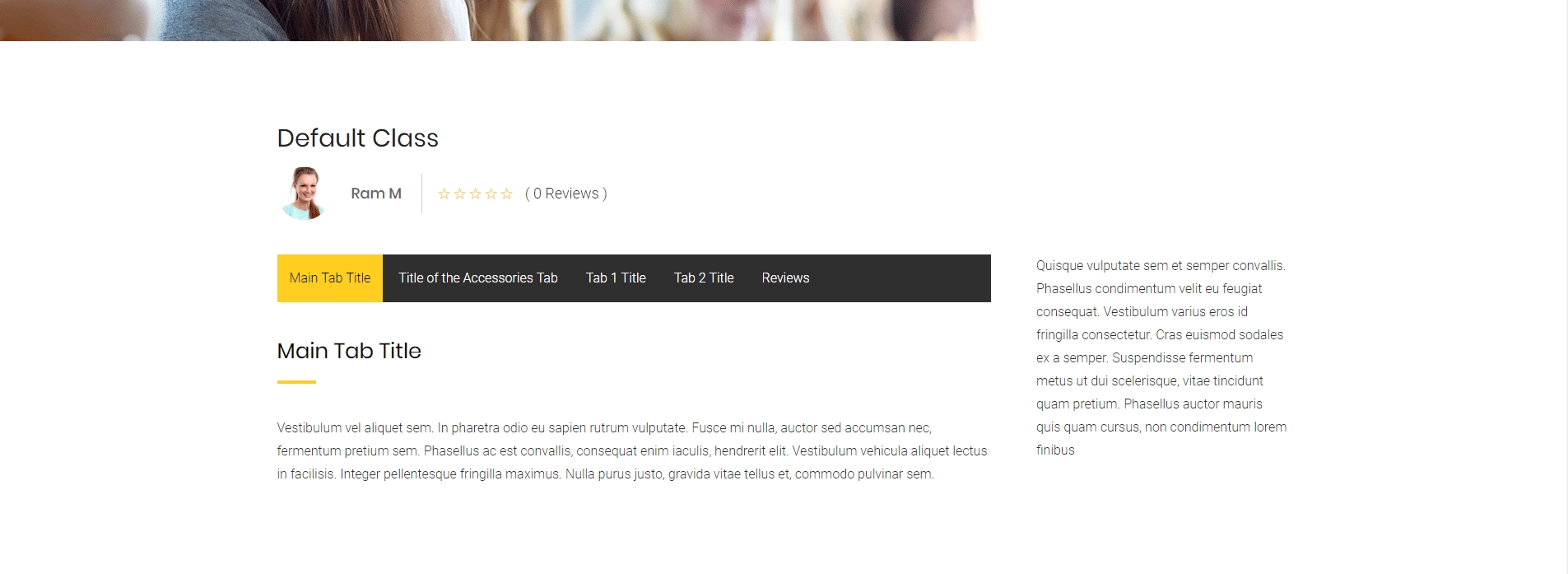Click the third rating star

pyautogui.click(x=475, y=194)
